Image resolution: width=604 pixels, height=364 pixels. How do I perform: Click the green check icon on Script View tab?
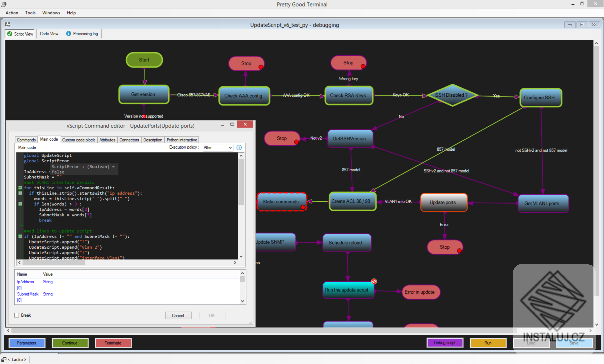pyautogui.click(x=10, y=34)
